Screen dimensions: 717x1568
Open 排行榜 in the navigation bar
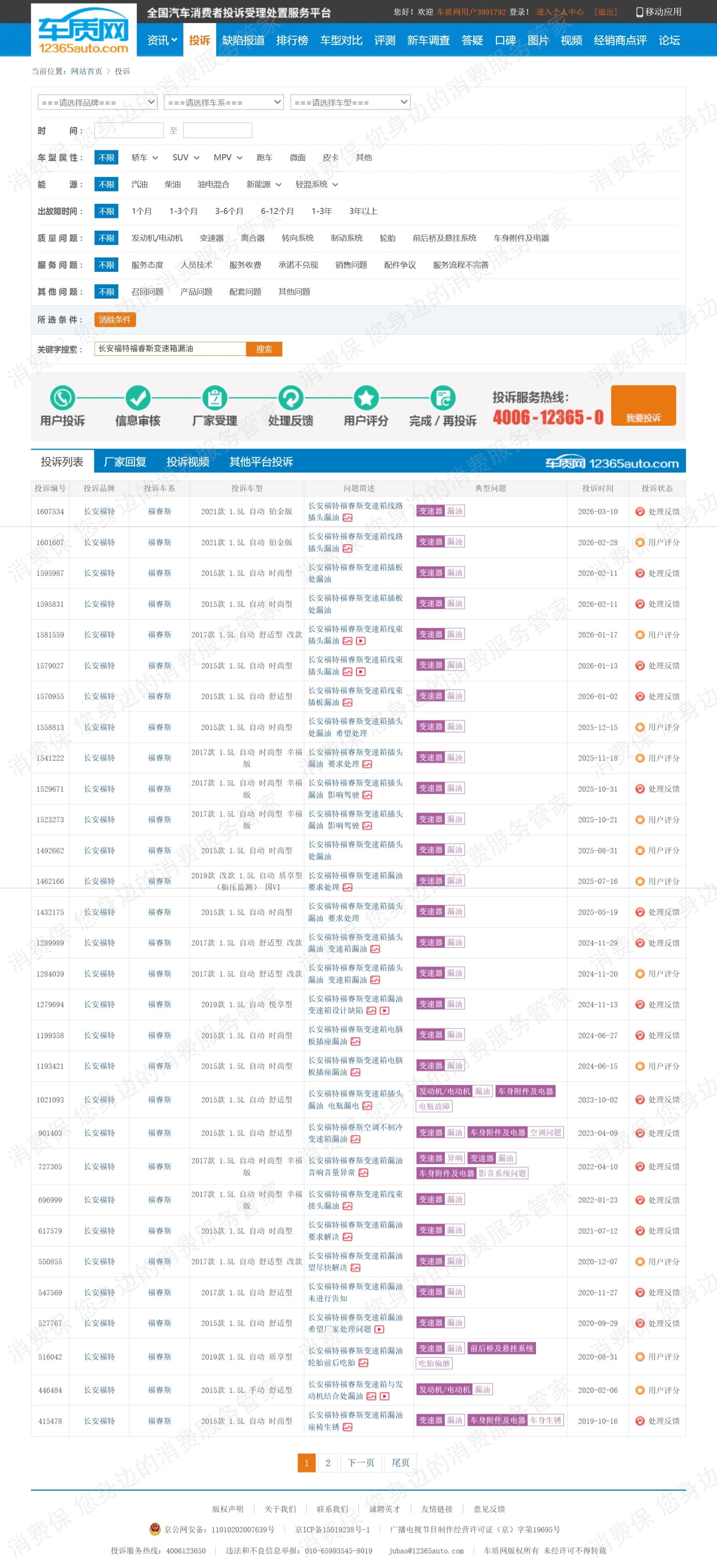[x=291, y=41]
